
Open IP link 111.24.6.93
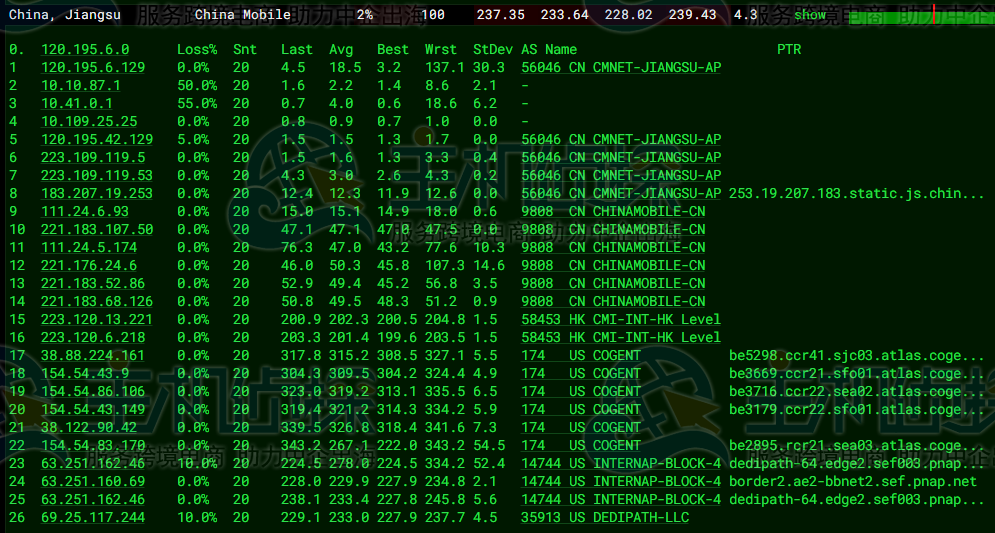point(85,211)
